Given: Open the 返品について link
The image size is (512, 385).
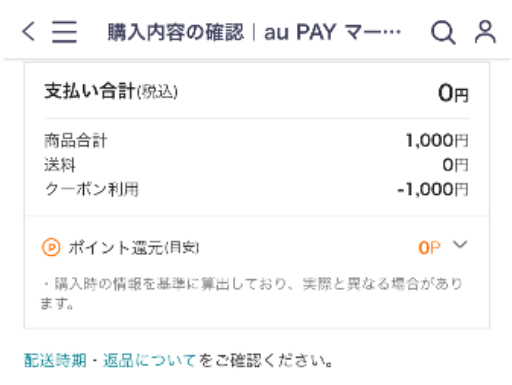Looking at the screenshot, I should click(149, 360).
